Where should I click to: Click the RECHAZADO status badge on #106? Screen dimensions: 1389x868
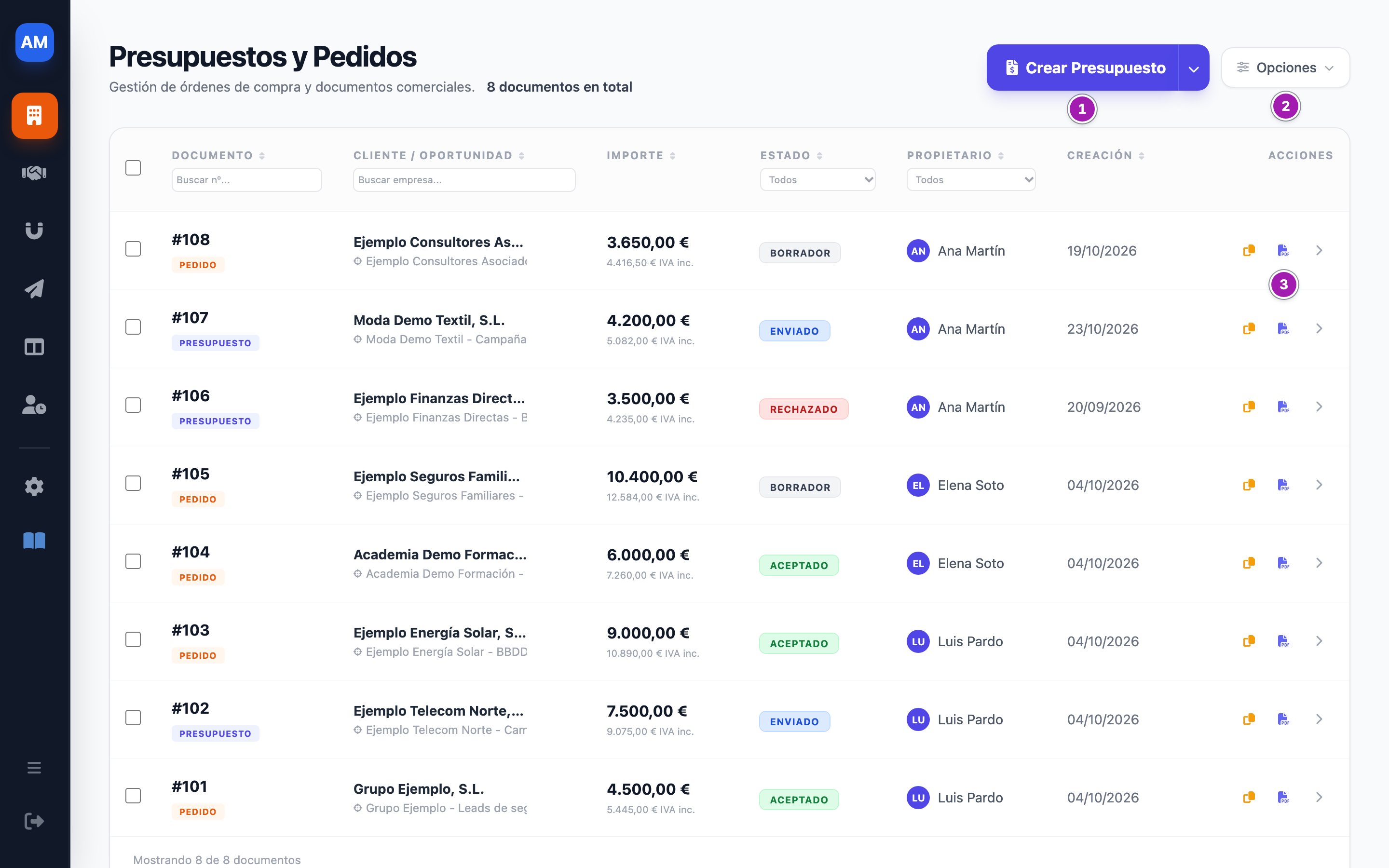803,409
